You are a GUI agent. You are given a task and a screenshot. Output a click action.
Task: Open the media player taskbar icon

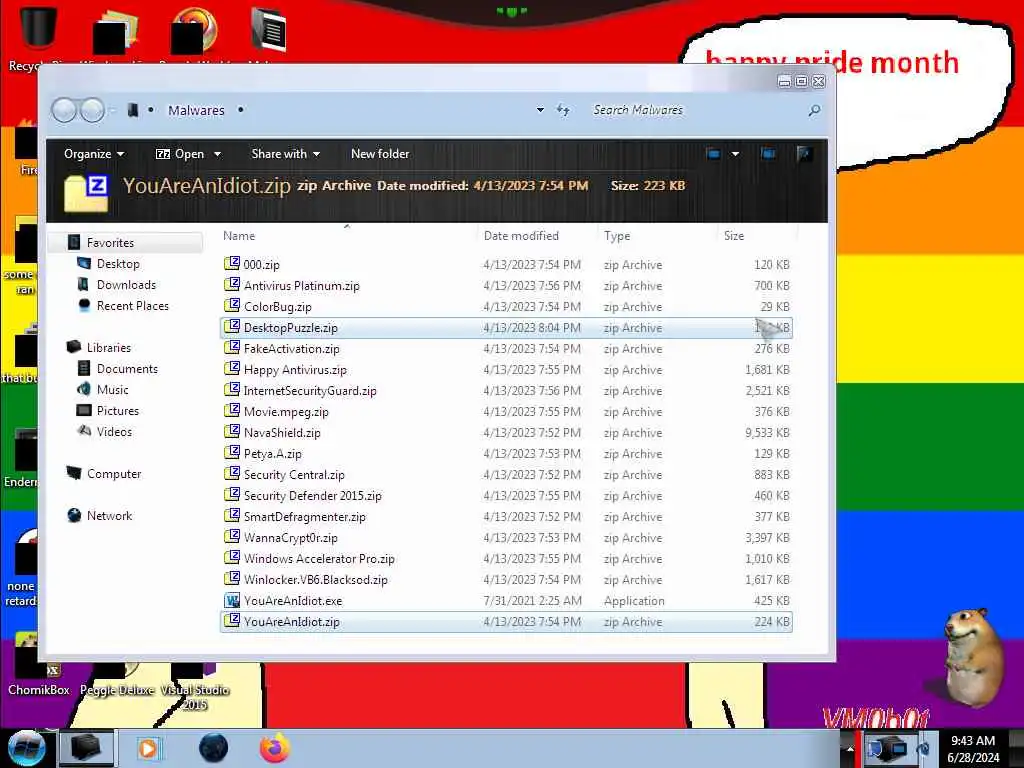148,748
